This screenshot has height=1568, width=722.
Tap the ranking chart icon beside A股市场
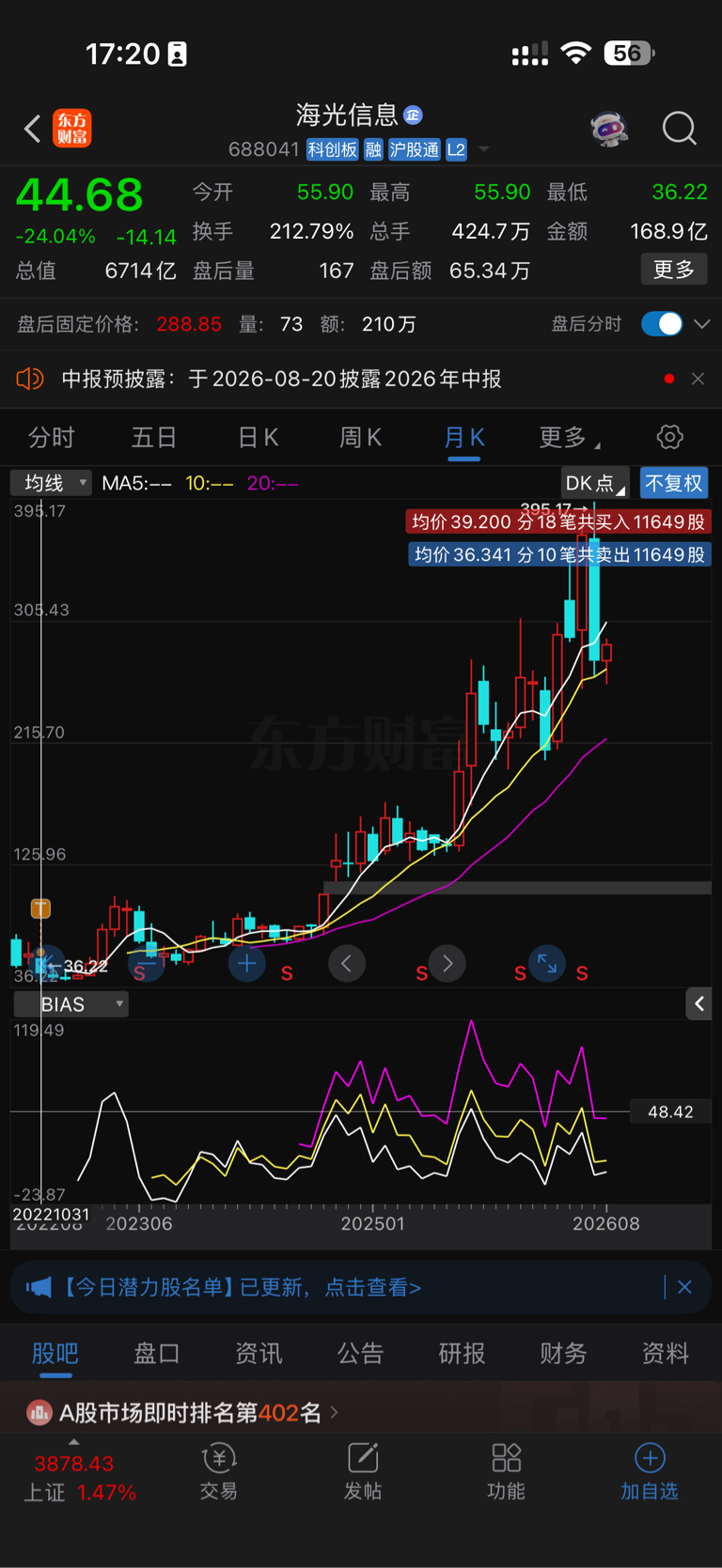39,1412
